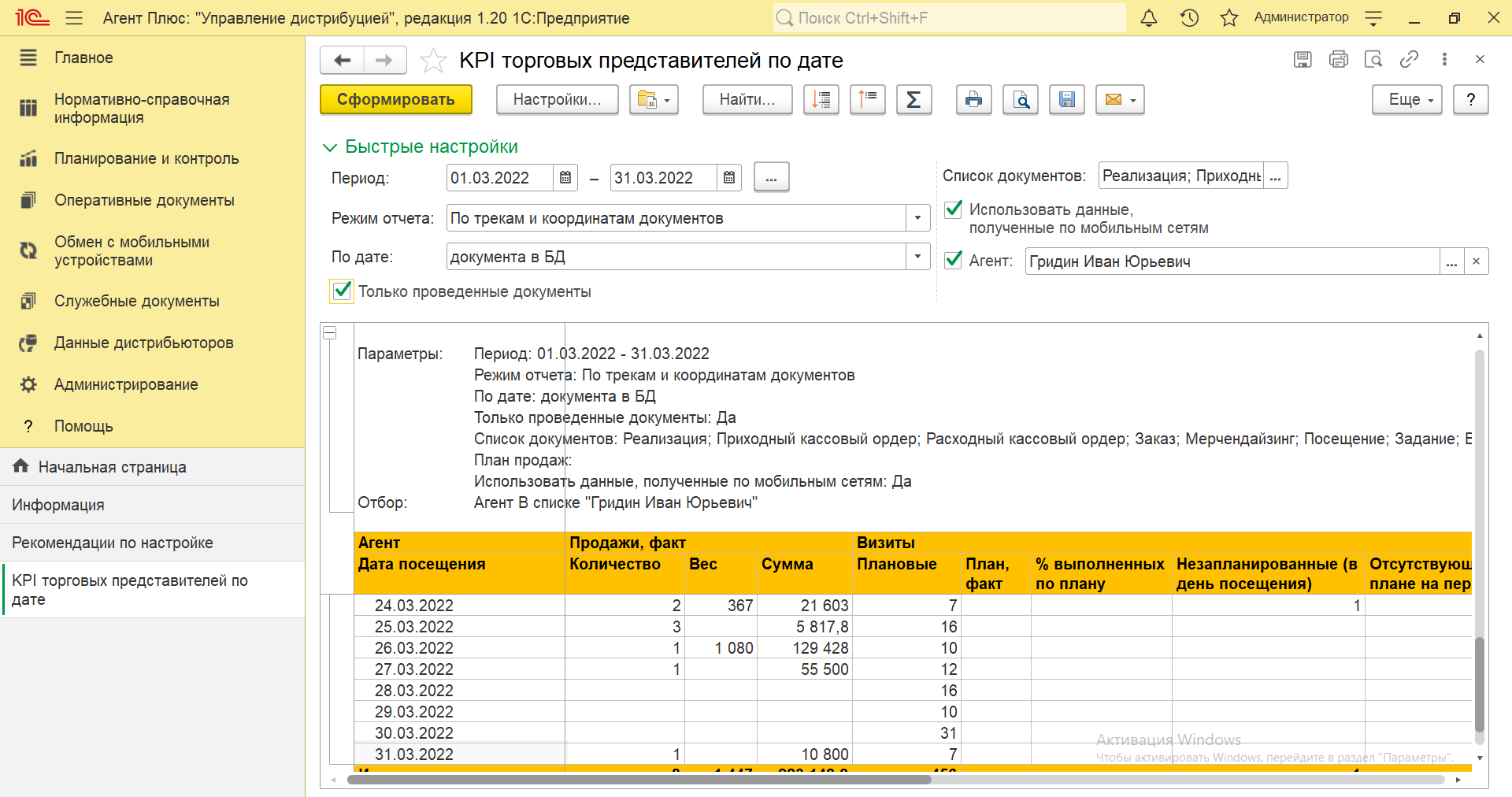Add report to favorites with star icon
This screenshot has width=1512, height=797.
[433, 60]
